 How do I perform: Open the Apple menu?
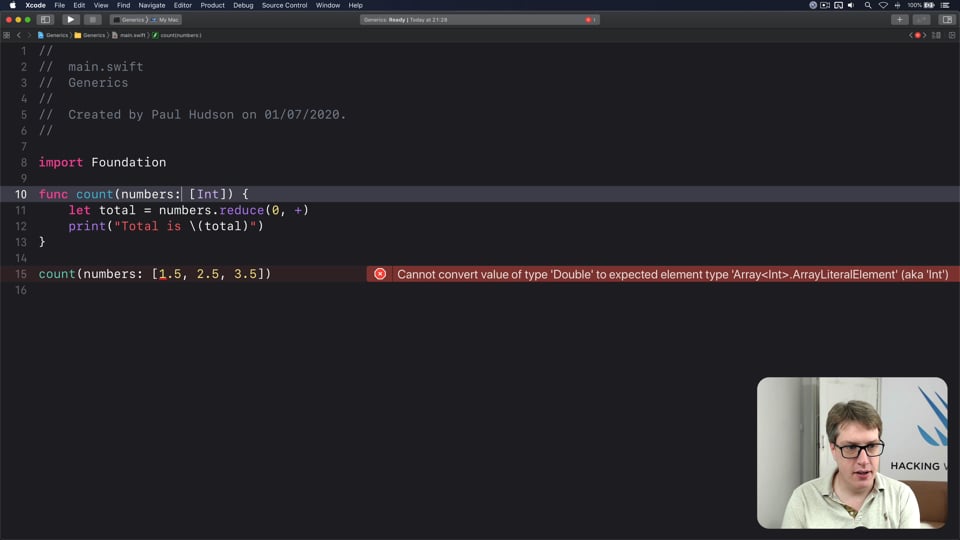tap(12, 5)
